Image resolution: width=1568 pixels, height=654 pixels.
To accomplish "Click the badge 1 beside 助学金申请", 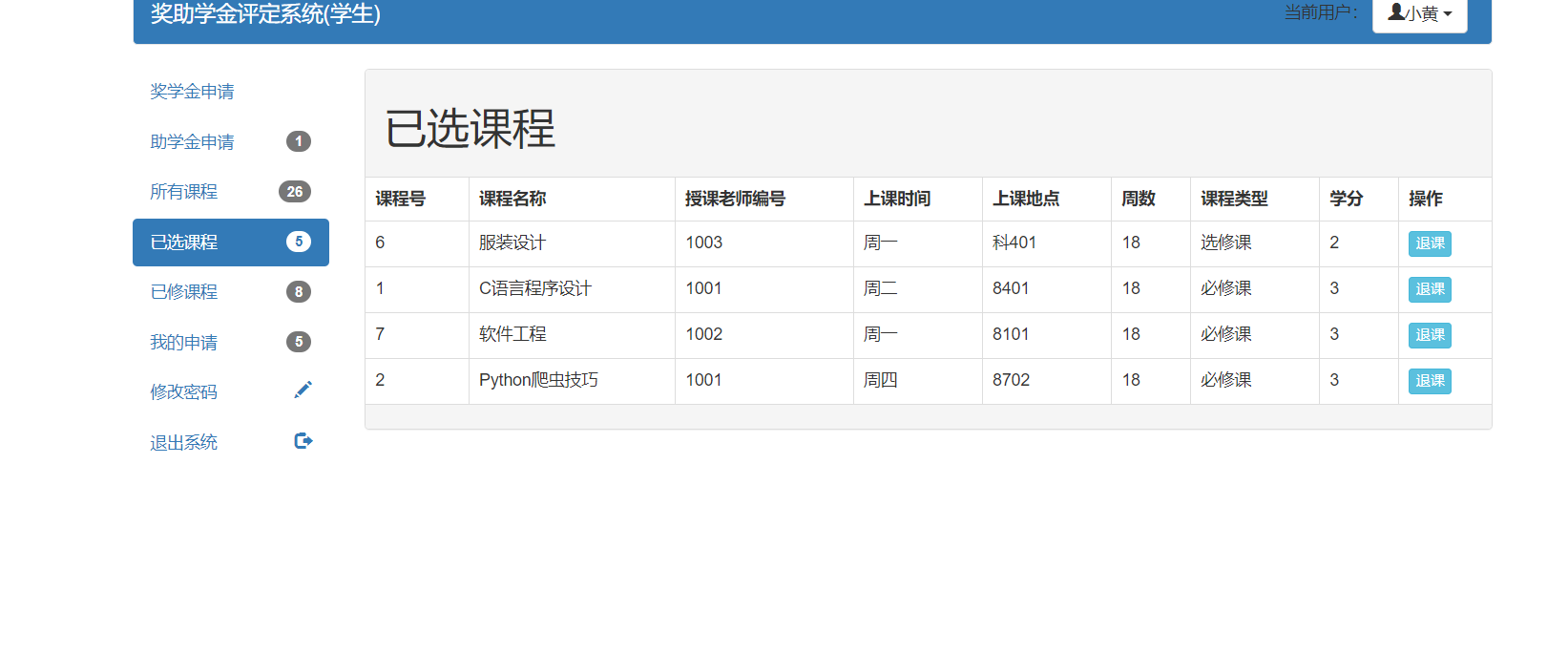I will pos(299,141).
